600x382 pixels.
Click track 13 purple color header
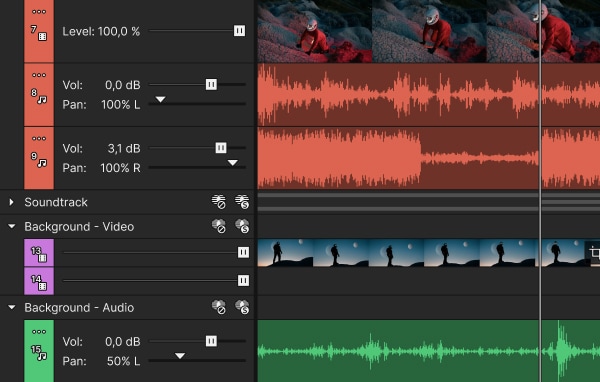(x=39, y=253)
